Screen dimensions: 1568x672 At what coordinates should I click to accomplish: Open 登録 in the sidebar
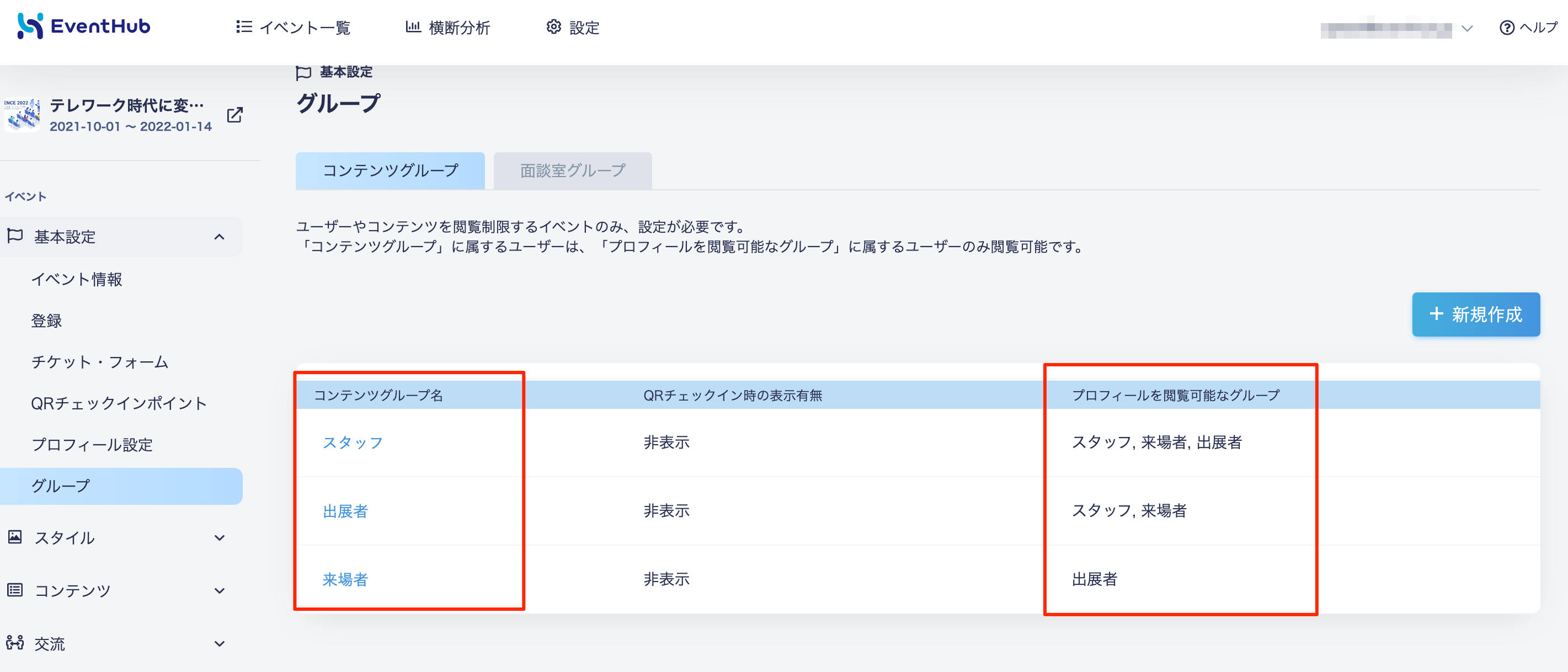coord(46,321)
